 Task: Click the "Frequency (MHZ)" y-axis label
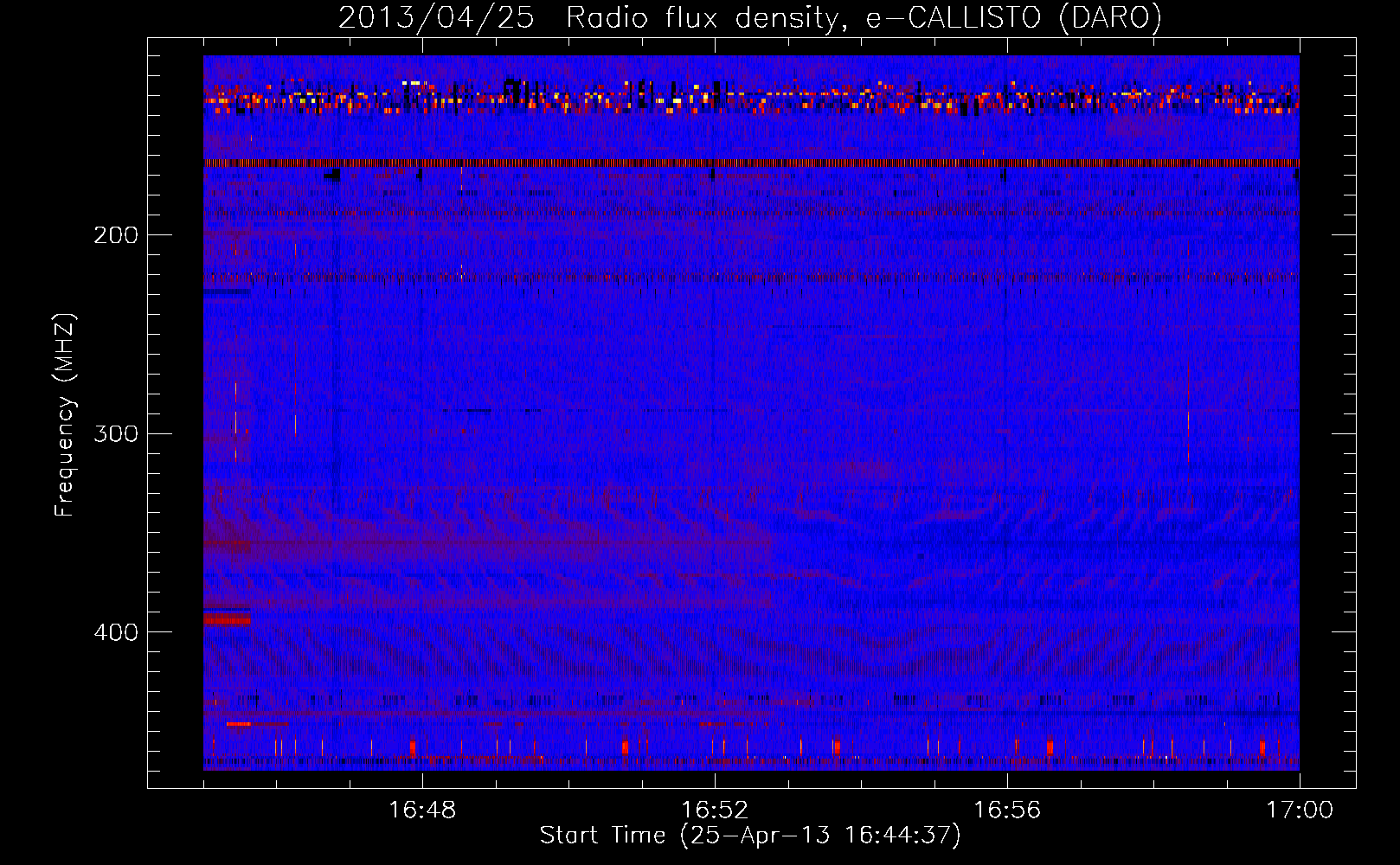tap(65, 415)
